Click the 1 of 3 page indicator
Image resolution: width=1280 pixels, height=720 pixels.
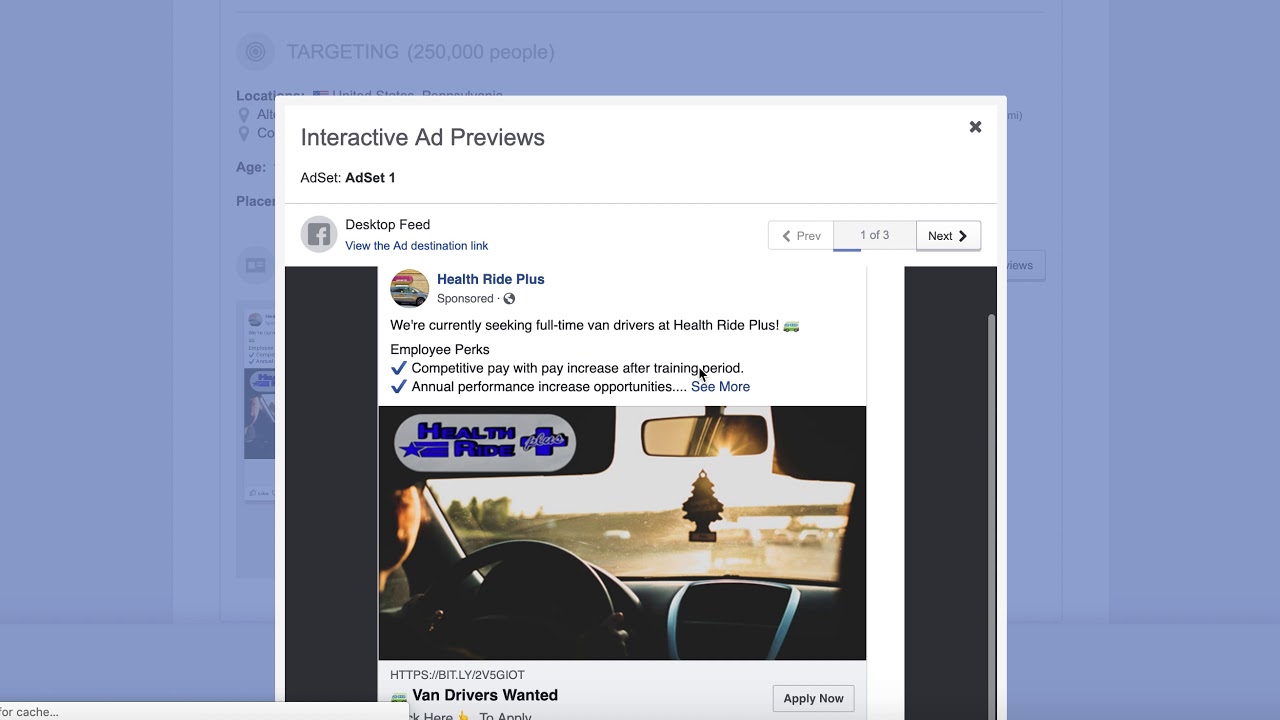coord(874,236)
